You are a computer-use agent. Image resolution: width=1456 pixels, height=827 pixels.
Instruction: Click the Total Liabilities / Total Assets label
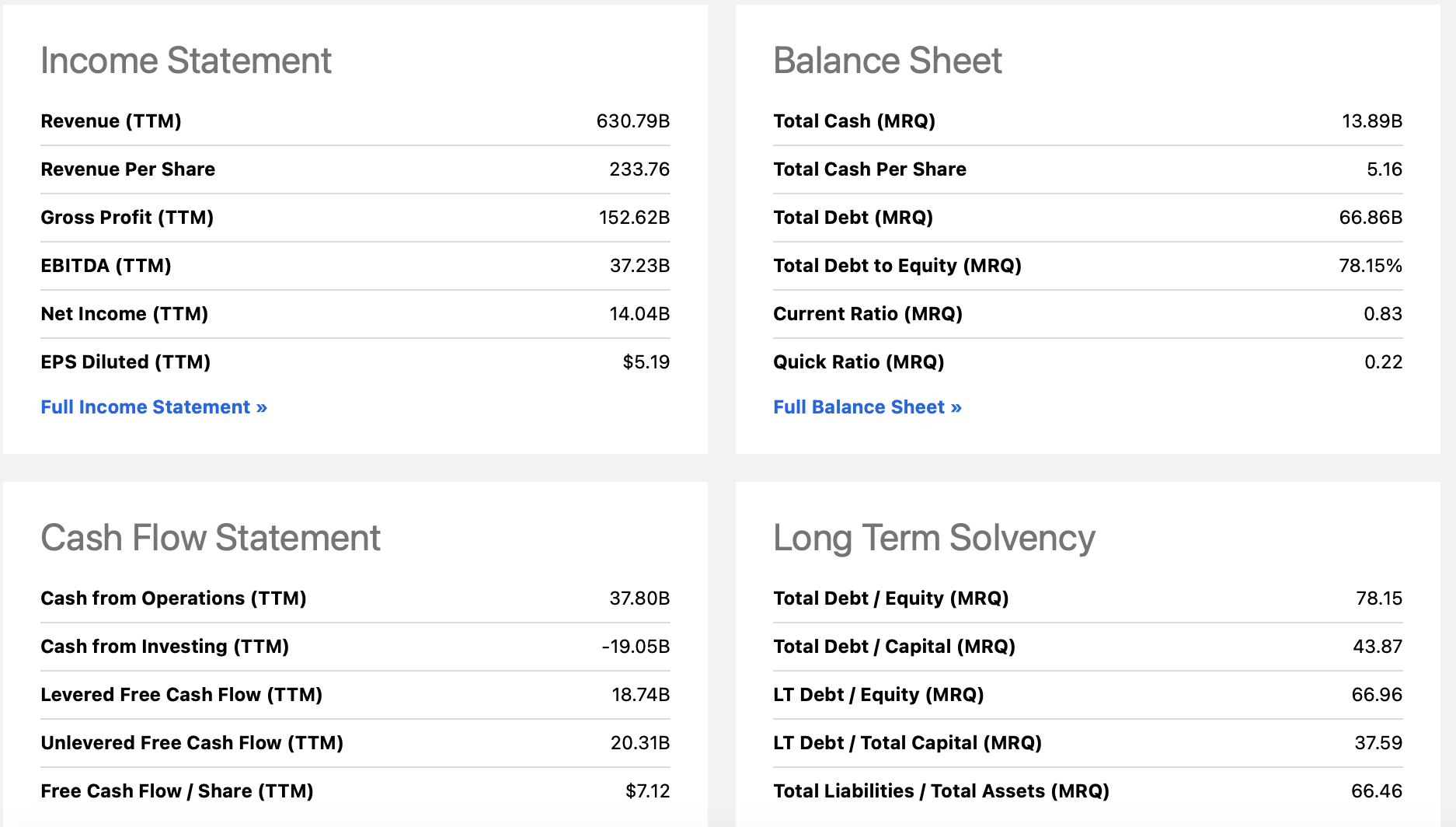point(941,791)
